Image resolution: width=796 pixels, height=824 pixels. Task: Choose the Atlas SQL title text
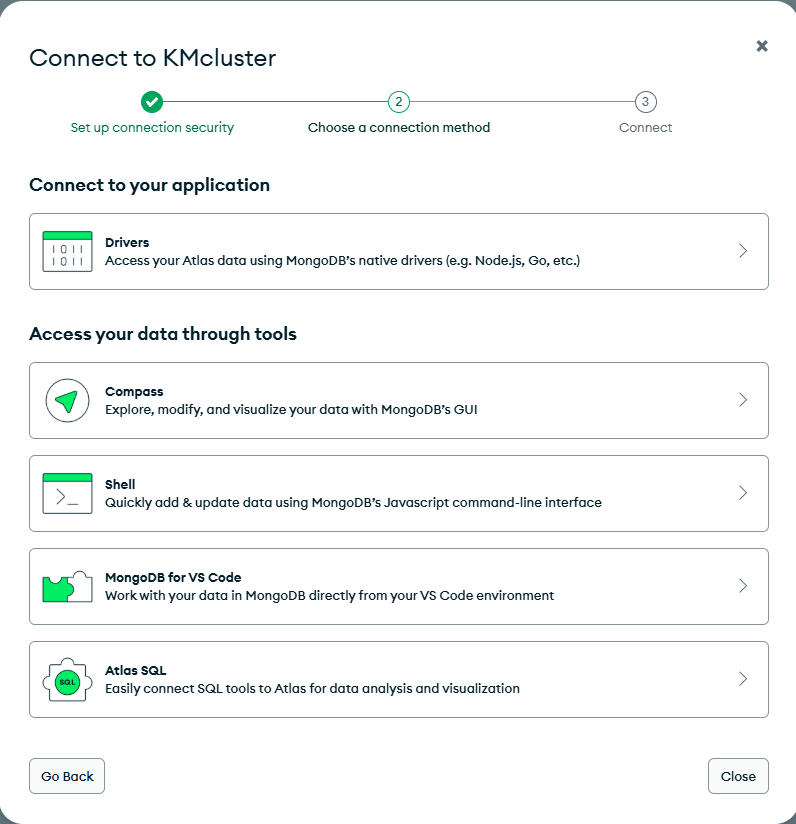(x=136, y=671)
